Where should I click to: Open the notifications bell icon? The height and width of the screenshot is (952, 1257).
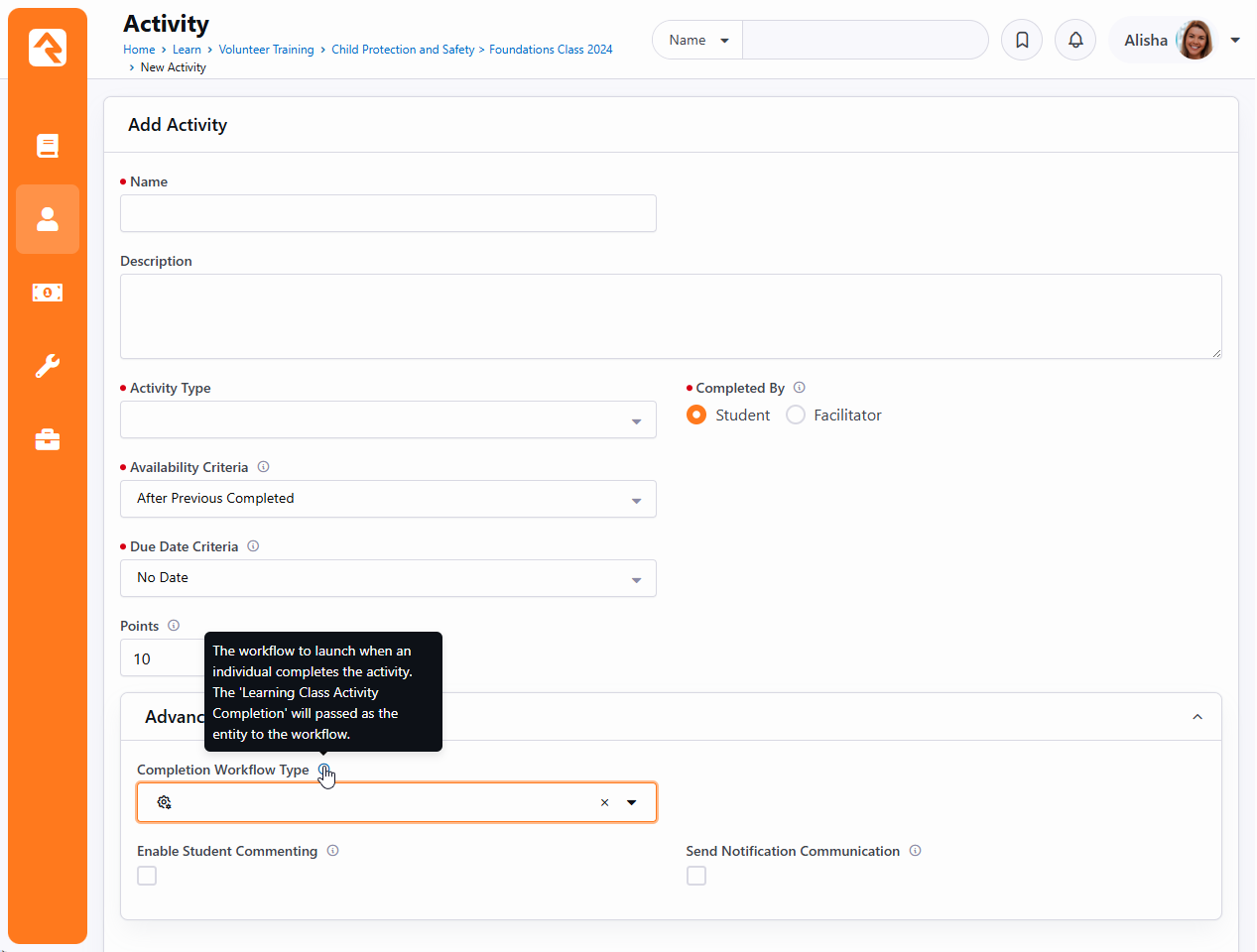point(1075,41)
